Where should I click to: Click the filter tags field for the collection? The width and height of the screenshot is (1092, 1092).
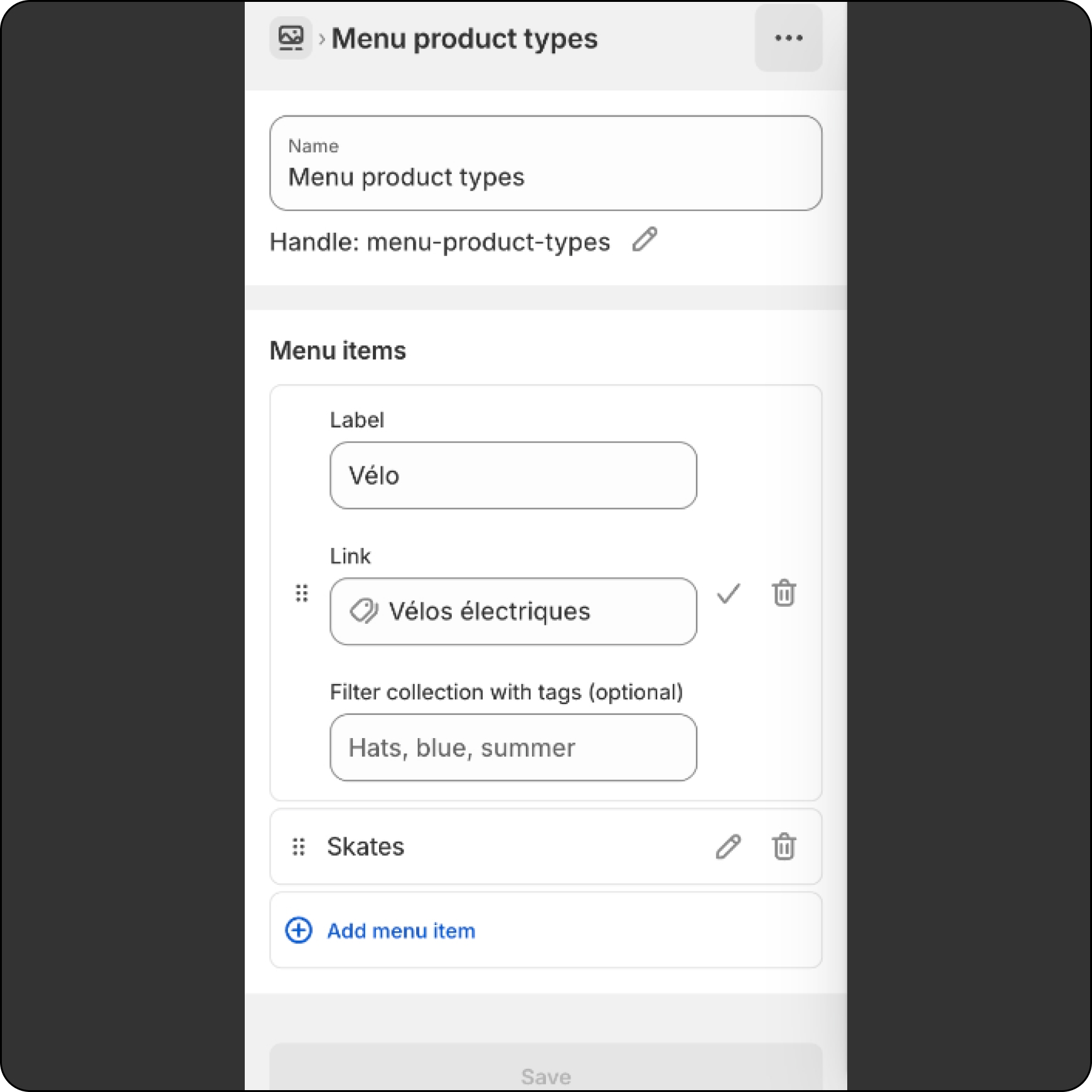click(x=513, y=747)
